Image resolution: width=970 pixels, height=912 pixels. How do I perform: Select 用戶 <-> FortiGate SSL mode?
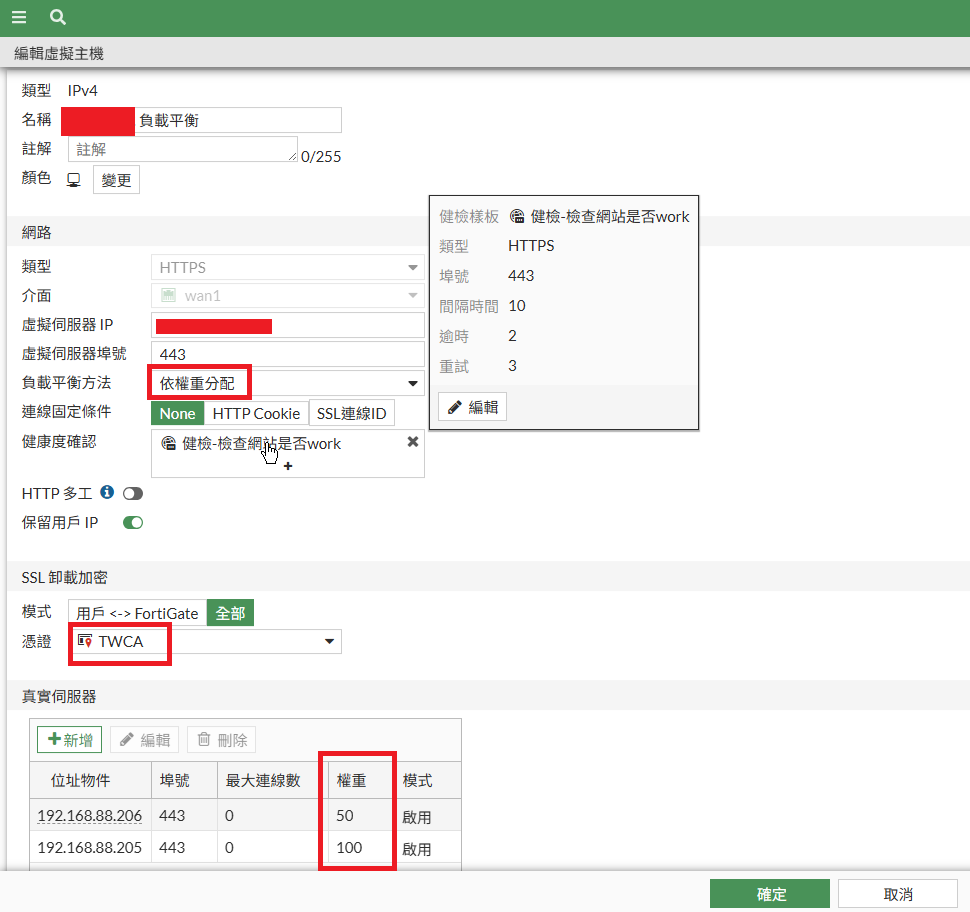point(137,613)
